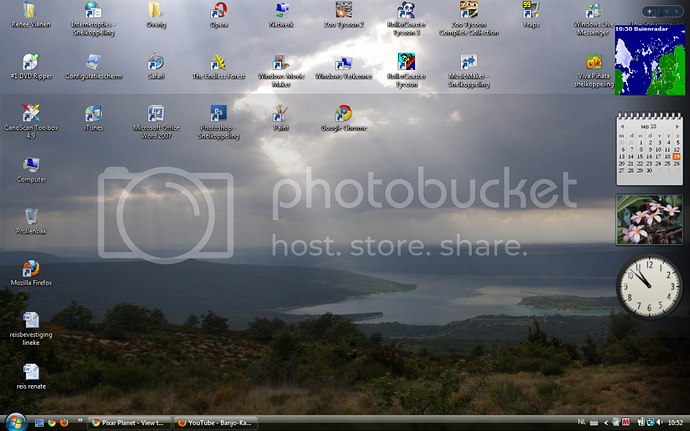Launch Zoo Tycoon 2 desktop icon

343,12
